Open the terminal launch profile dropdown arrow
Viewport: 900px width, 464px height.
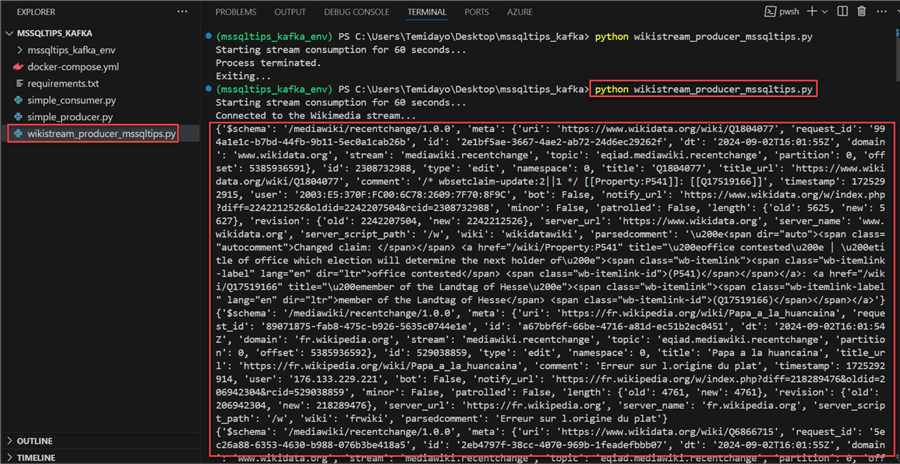[825, 11]
